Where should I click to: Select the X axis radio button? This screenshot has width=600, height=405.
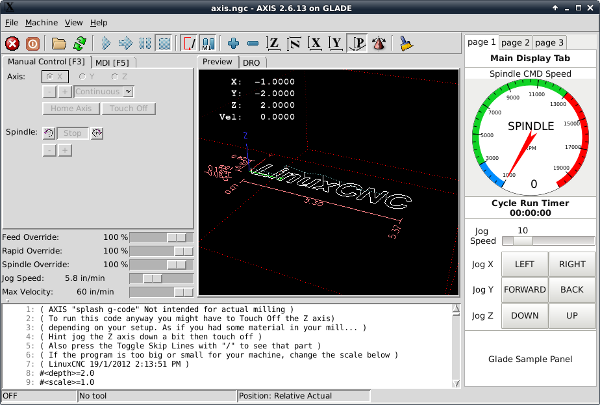pos(55,77)
